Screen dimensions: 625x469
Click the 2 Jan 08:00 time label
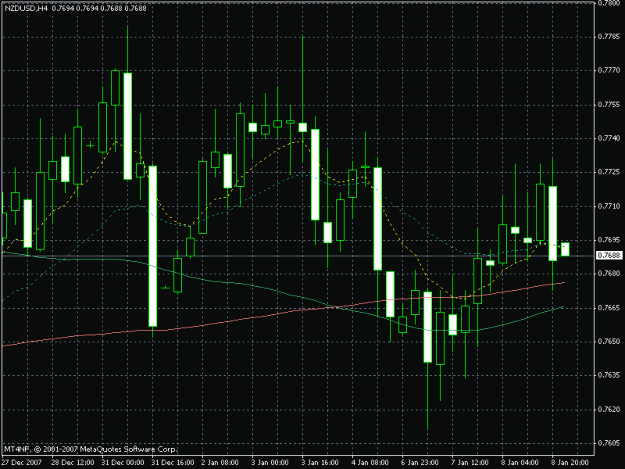tap(220, 462)
